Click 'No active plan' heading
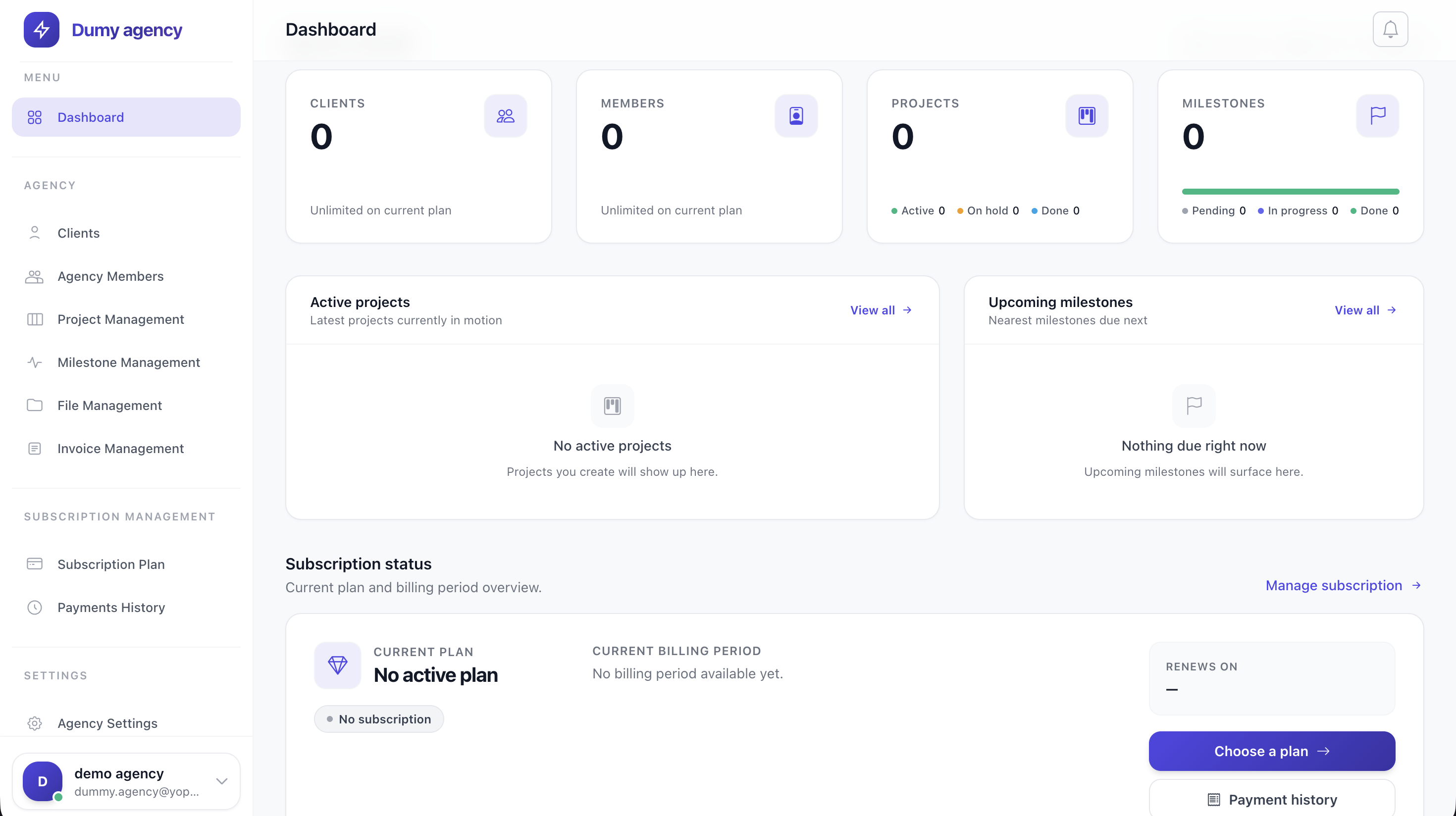Screen dimensions: 1456x816 (435, 675)
